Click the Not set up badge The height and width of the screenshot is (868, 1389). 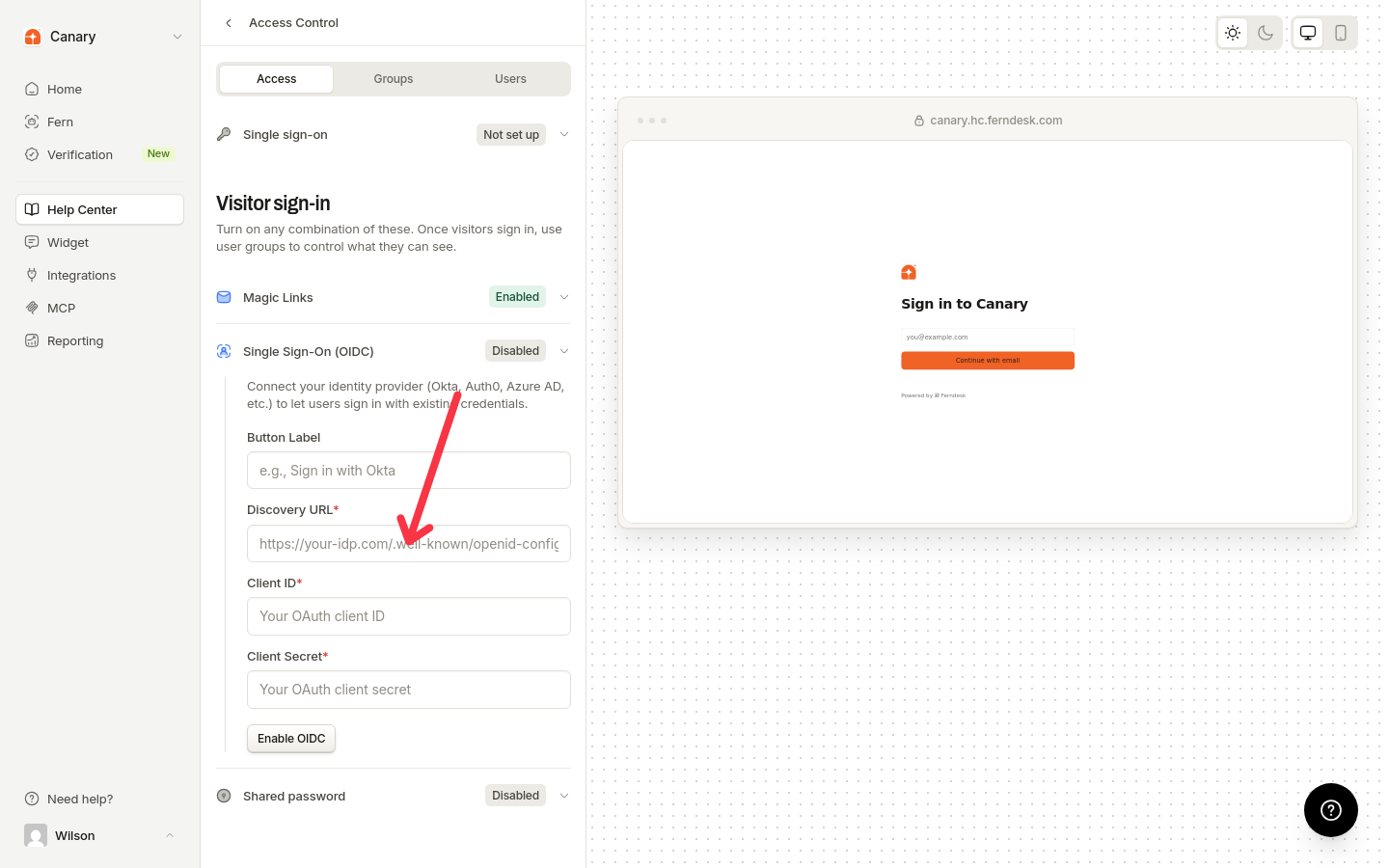point(511,135)
